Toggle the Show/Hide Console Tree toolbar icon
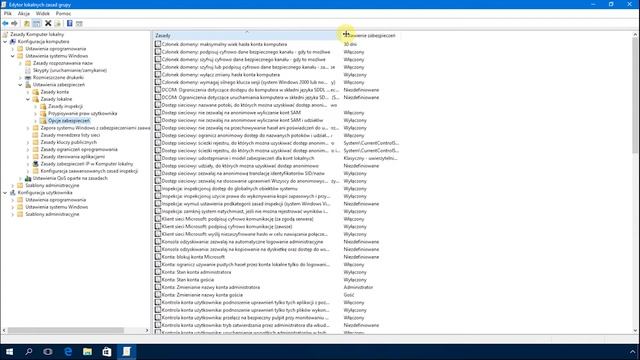Viewport: 640px width, 360px height. coord(36,24)
